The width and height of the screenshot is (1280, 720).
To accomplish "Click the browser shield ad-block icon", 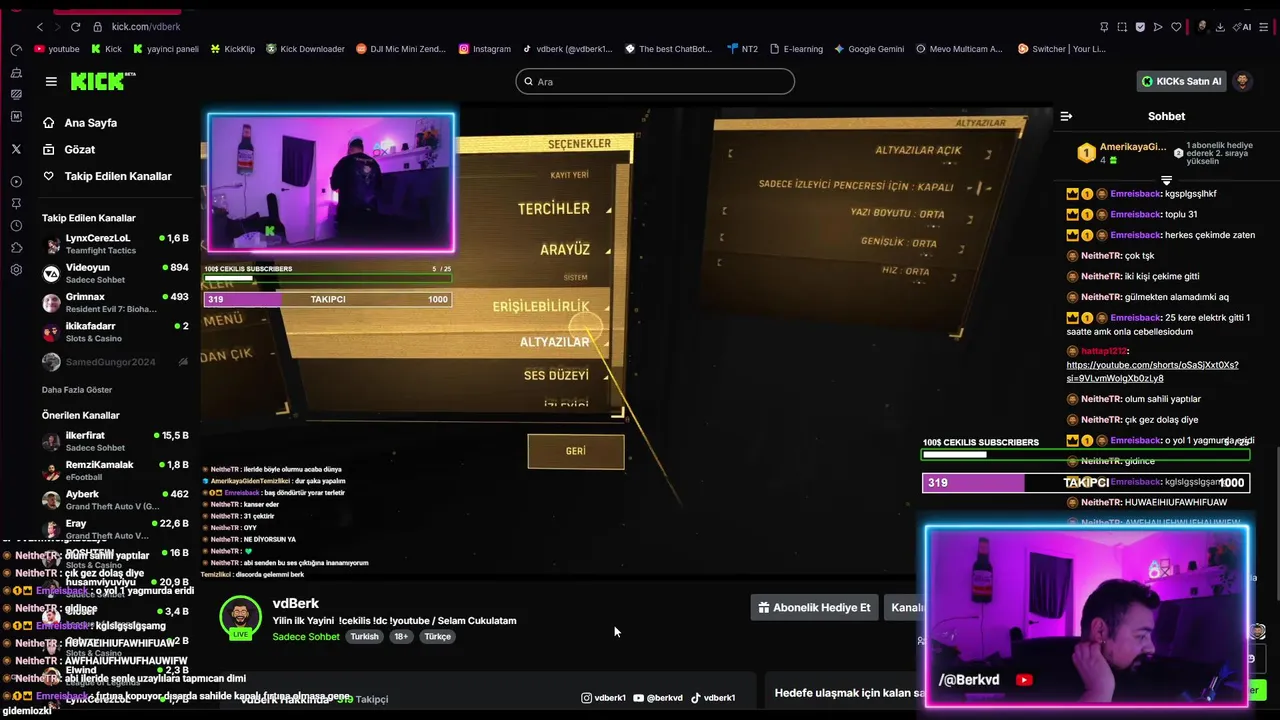I will click(x=1140, y=27).
